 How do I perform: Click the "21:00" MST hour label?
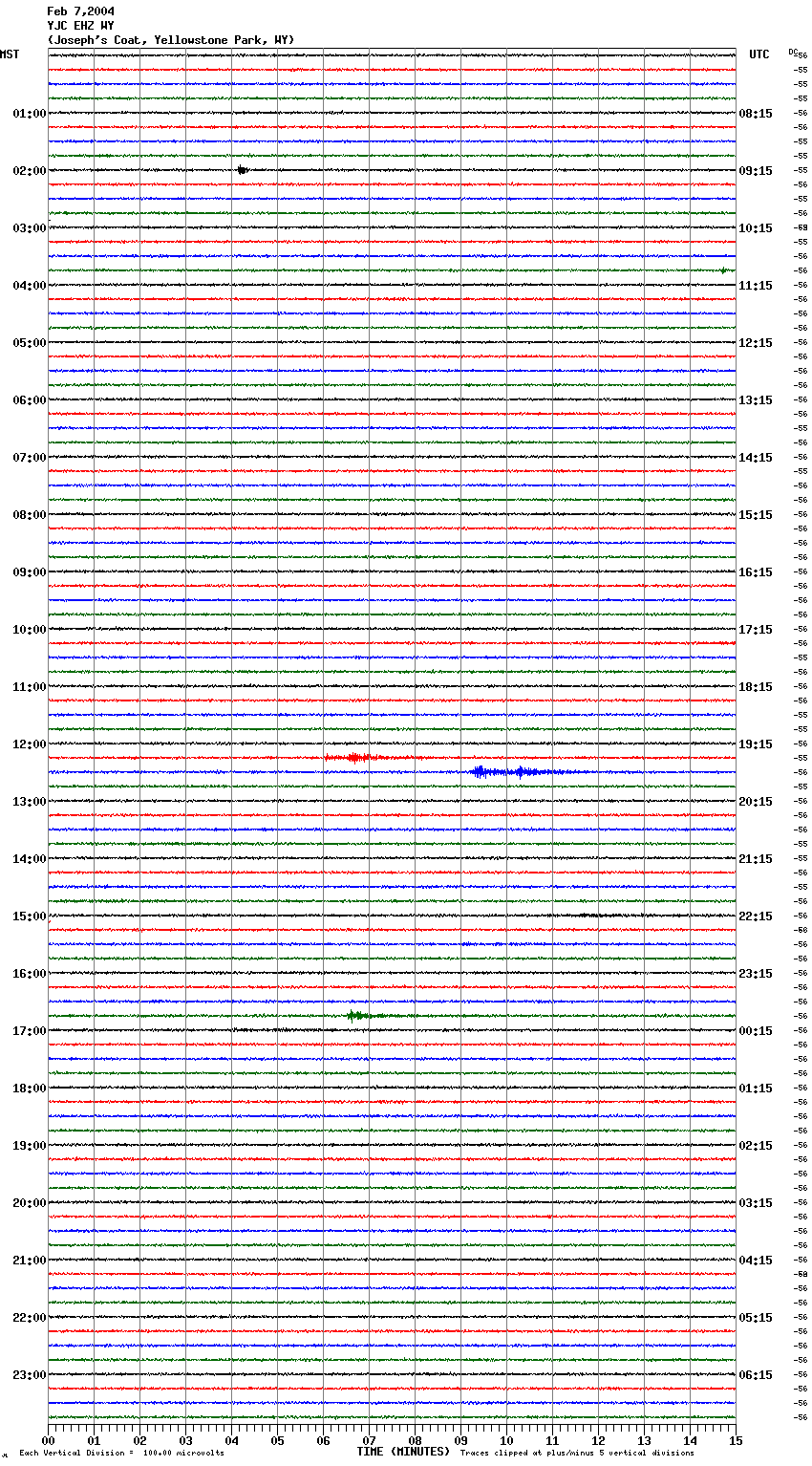tap(30, 1261)
